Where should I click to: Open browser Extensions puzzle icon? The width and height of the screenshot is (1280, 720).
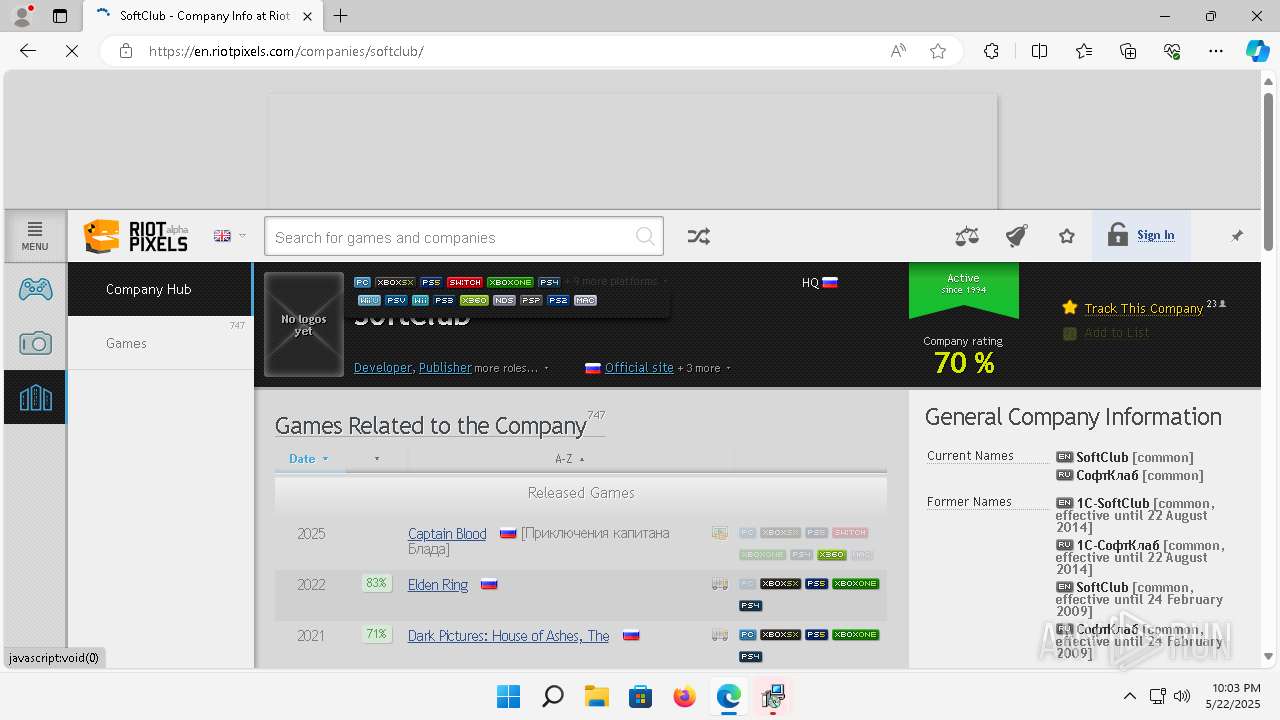pyautogui.click(x=991, y=51)
